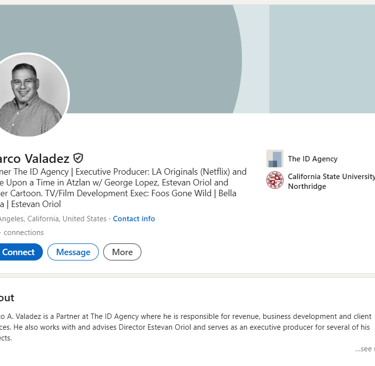The image size is (375, 366).
Task: Click the Message button
Action: (73, 252)
